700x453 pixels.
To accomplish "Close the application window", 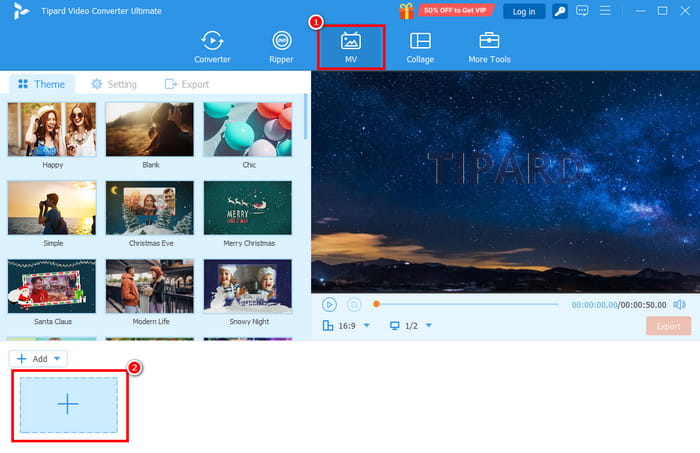I will click(685, 11).
